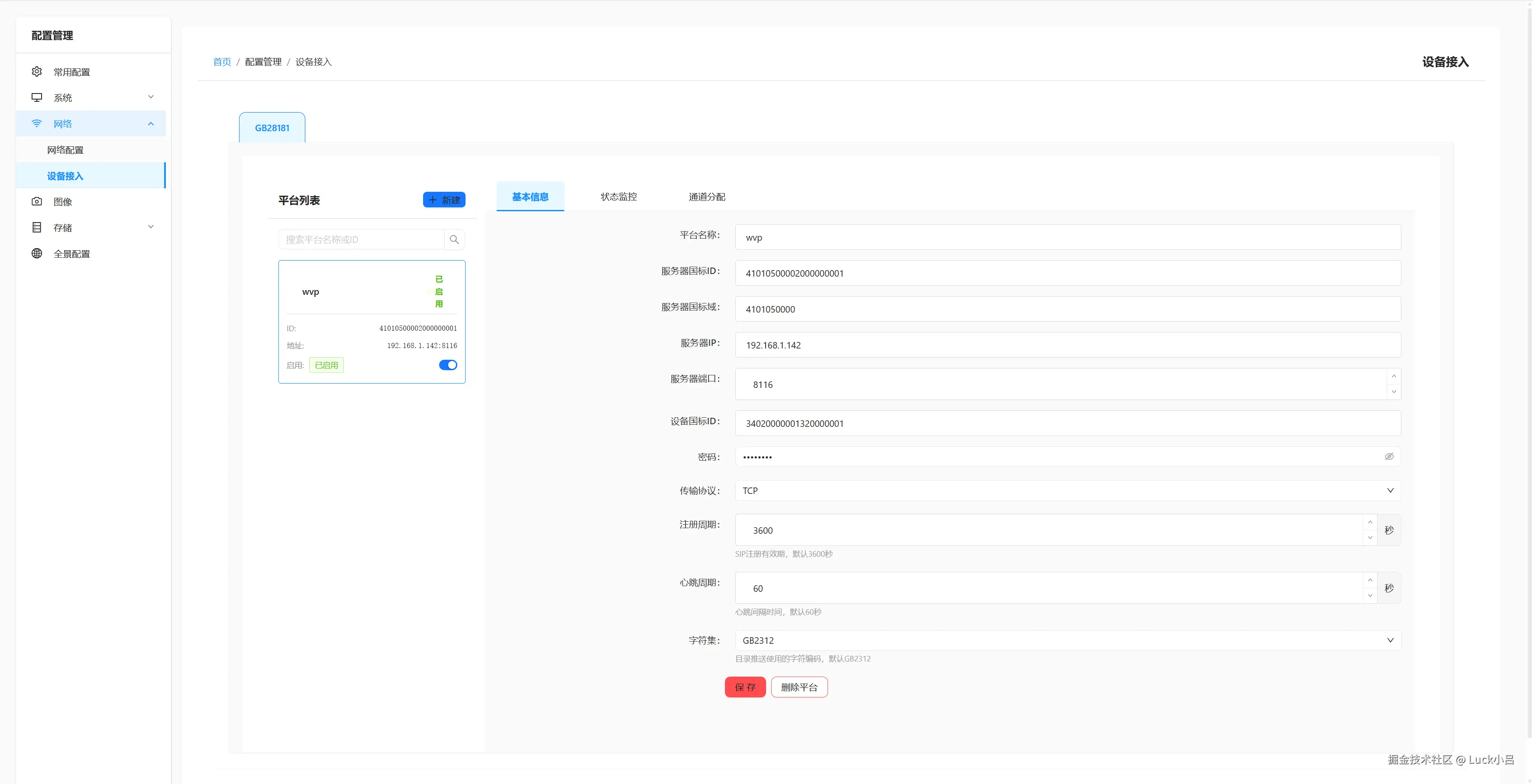Show password with the eye icon

pyautogui.click(x=1389, y=456)
